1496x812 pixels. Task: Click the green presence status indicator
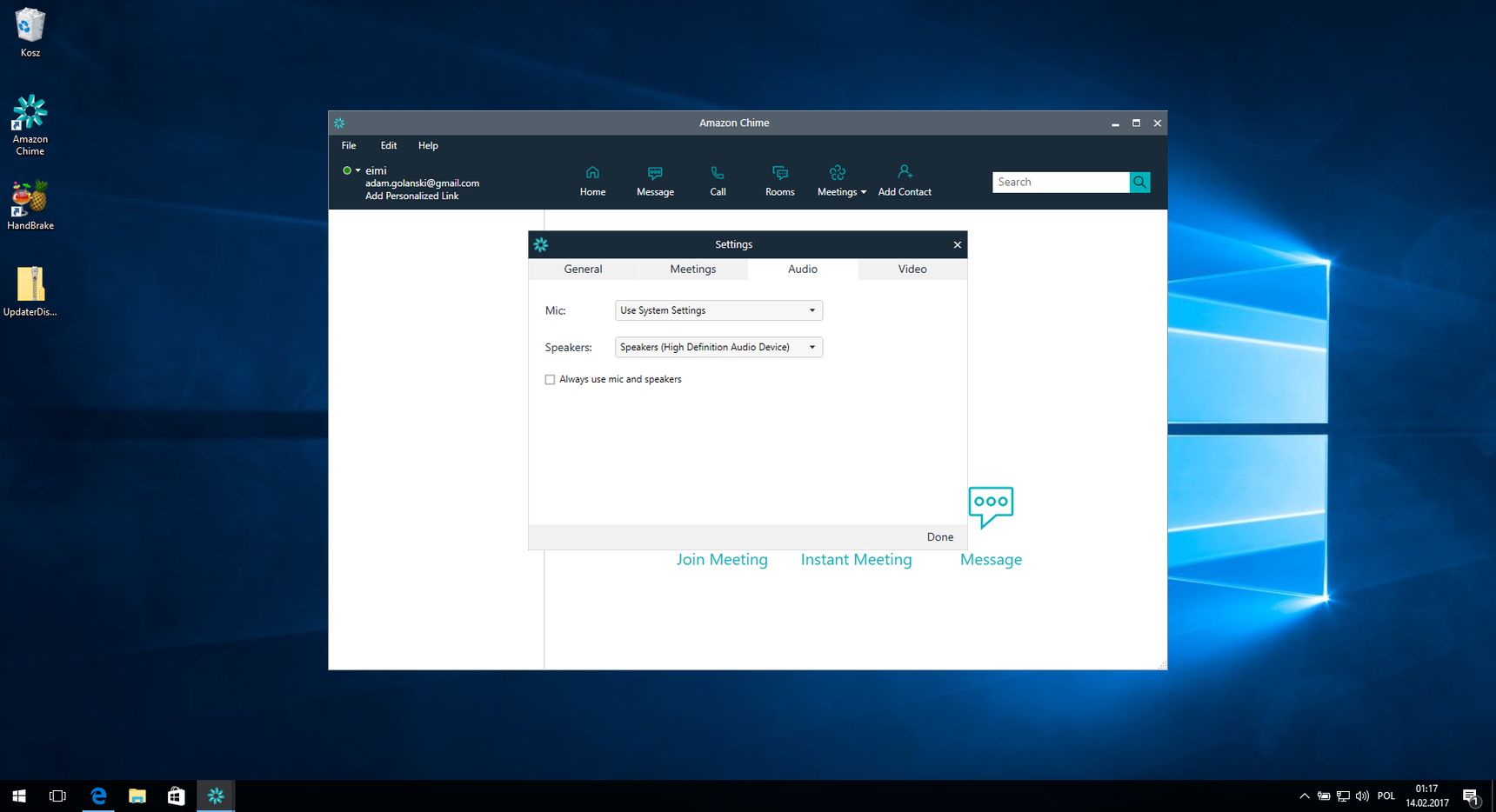pos(347,170)
